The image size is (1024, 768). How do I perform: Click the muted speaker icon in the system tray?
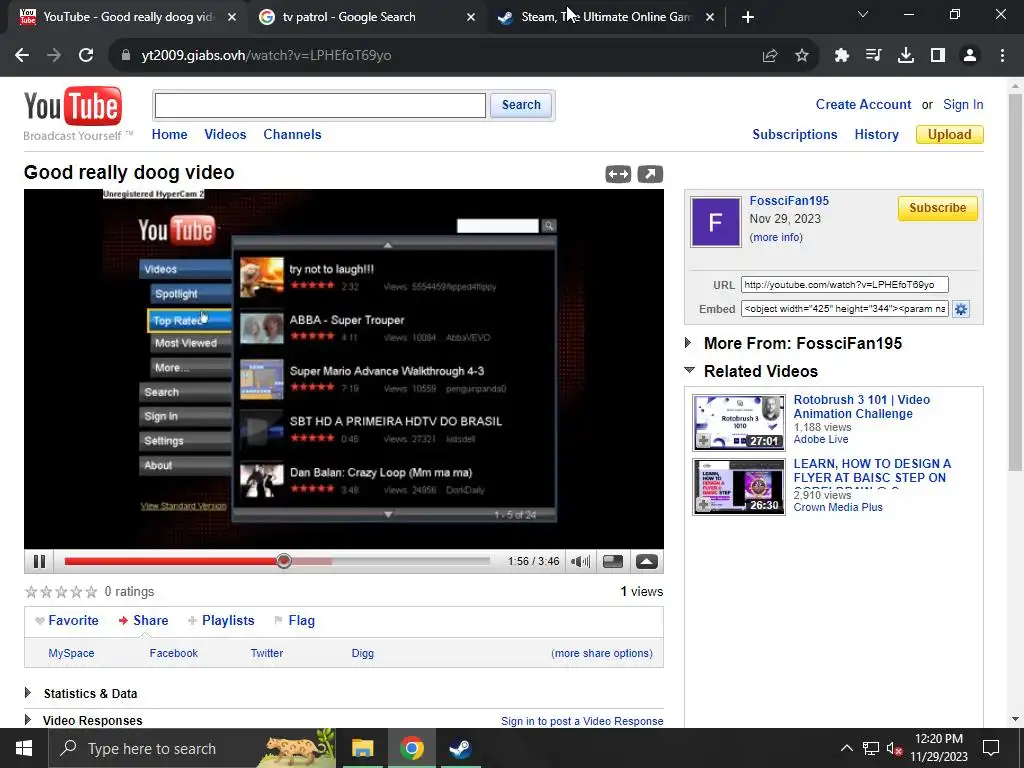point(895,749)
